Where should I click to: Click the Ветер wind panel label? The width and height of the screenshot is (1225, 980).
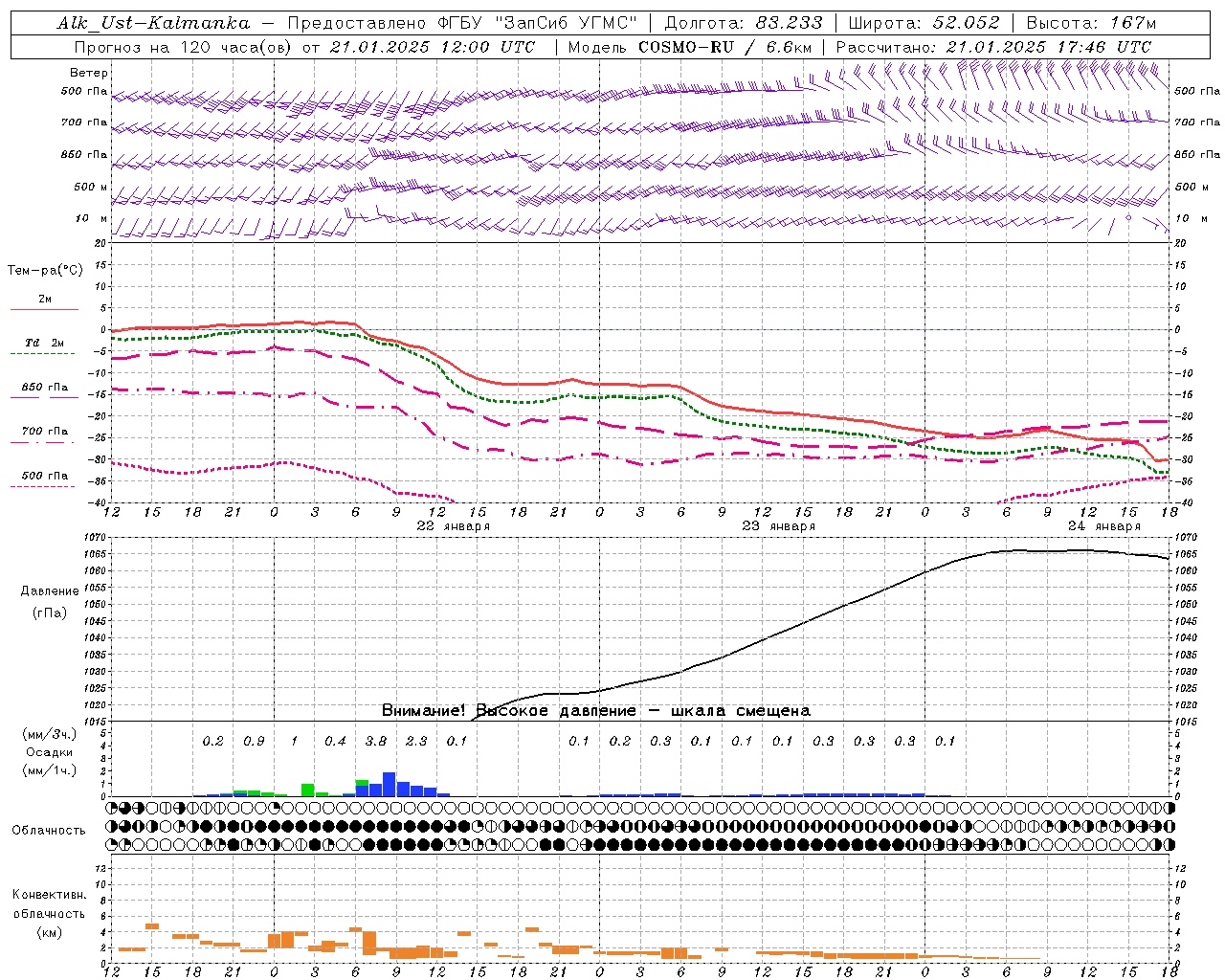point(89,73)
